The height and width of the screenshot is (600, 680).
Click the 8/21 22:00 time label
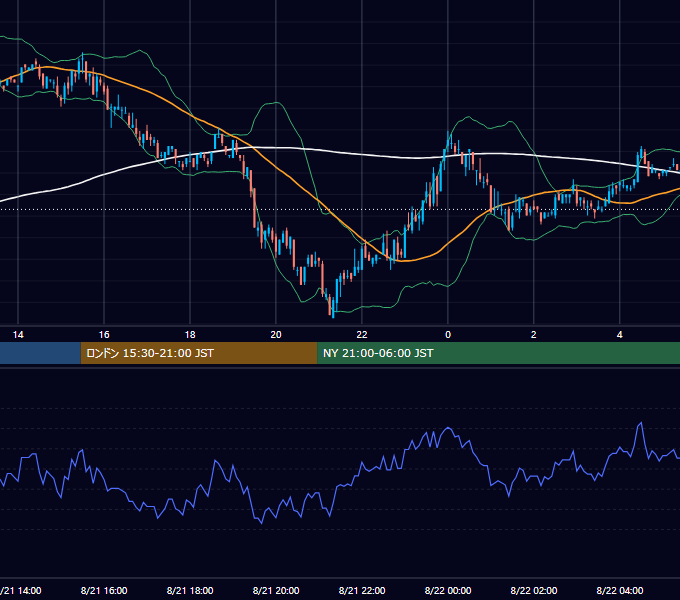pos(362,590)
